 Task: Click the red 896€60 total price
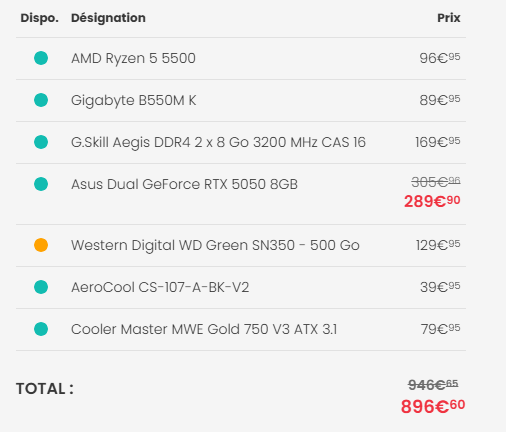tap(433, 406)
